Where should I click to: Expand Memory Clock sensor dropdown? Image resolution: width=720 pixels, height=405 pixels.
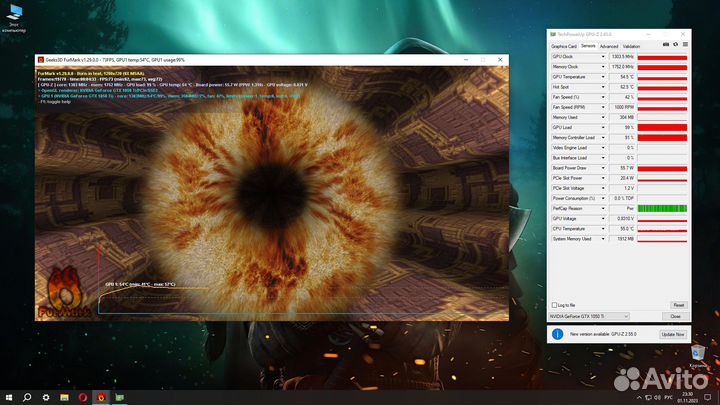click(x=603, y=67)
